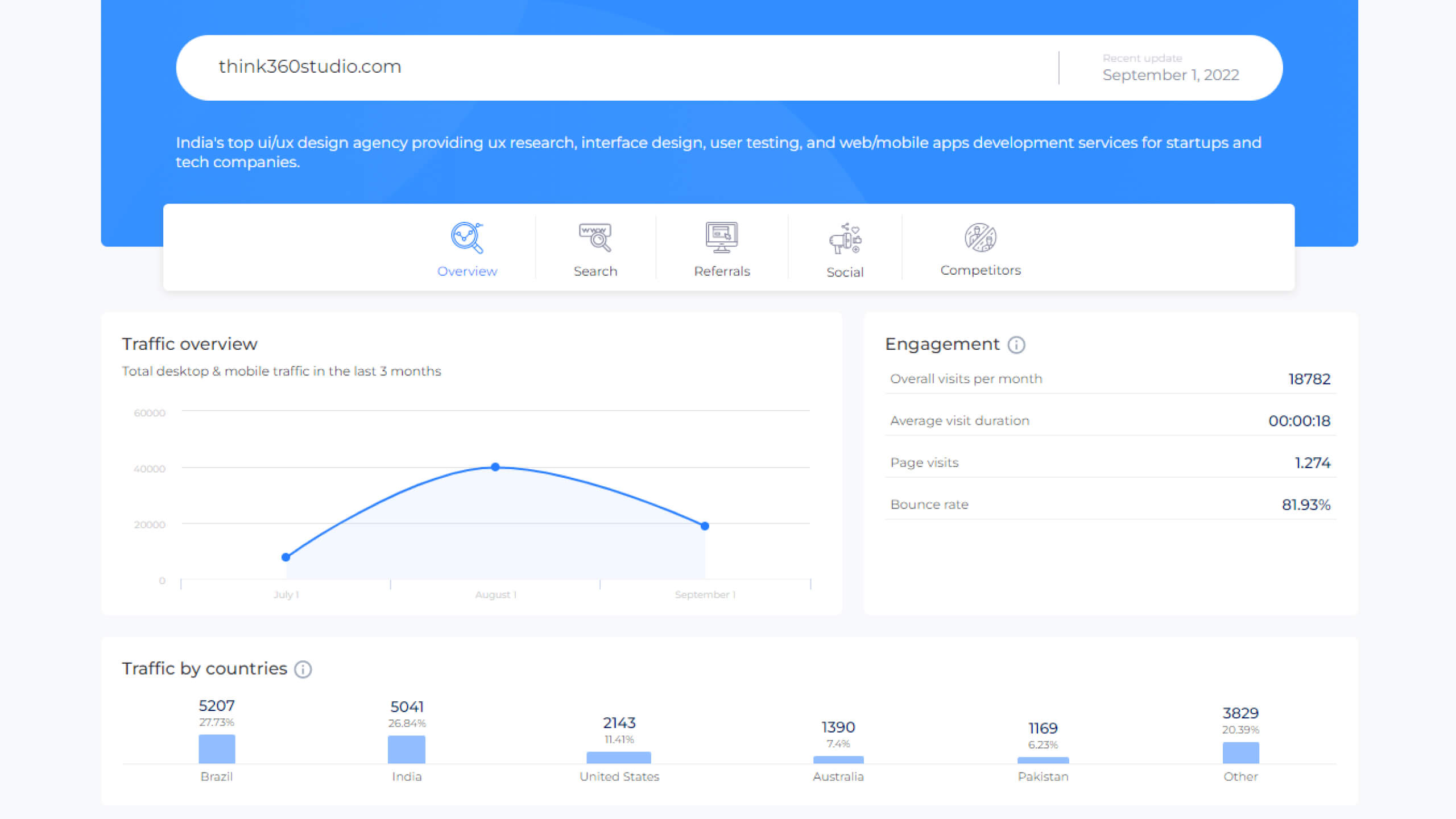Select the Brazil traffic bar
This screenshot has width=1456, height=819.
216,750
